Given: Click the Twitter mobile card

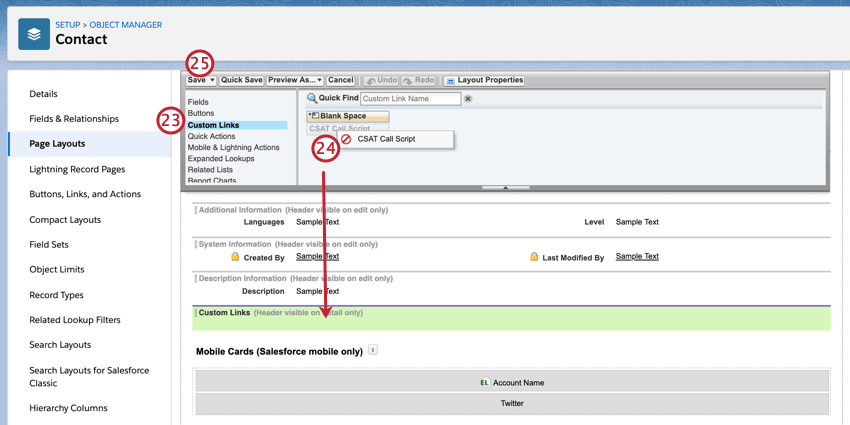Looking at the screenshot, I should click(512, 403).
